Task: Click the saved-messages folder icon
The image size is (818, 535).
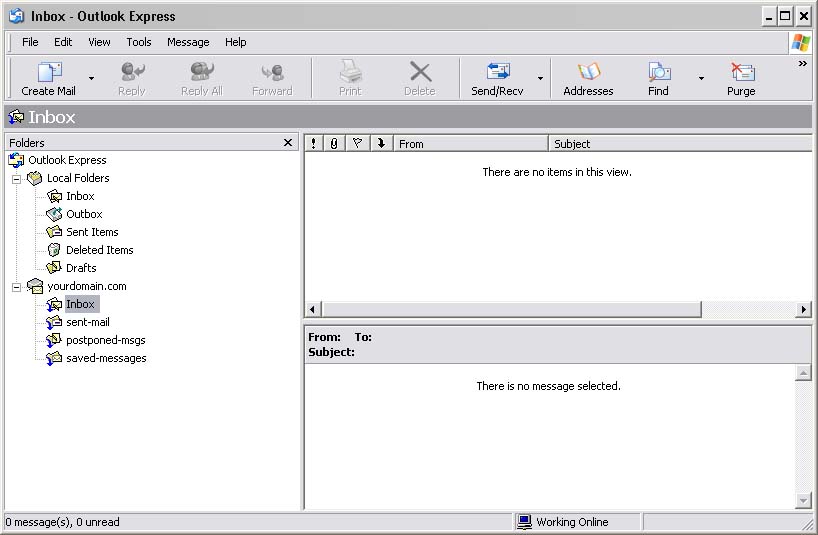Action: [54, 359]
